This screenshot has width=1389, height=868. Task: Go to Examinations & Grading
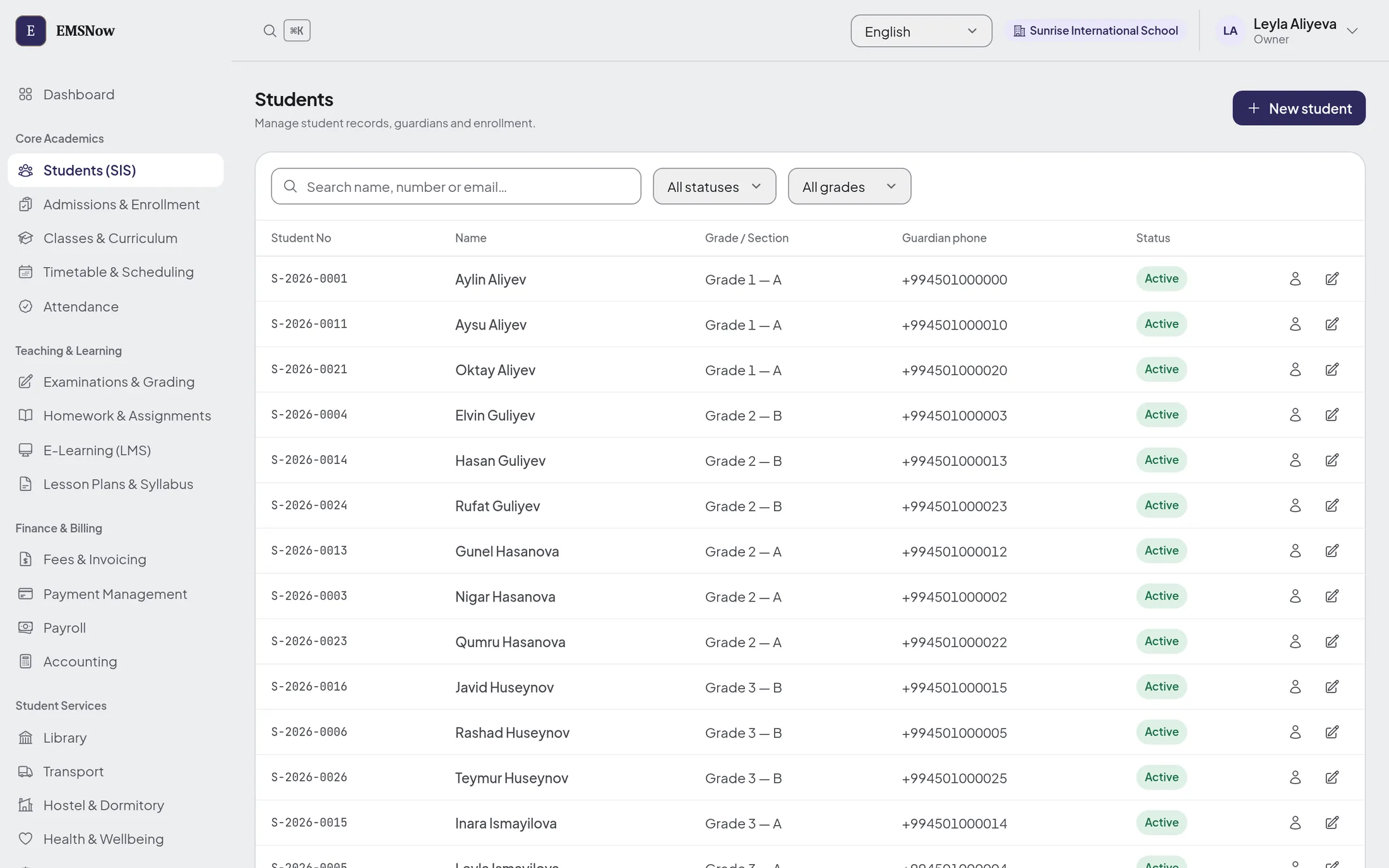click(116, 382)
